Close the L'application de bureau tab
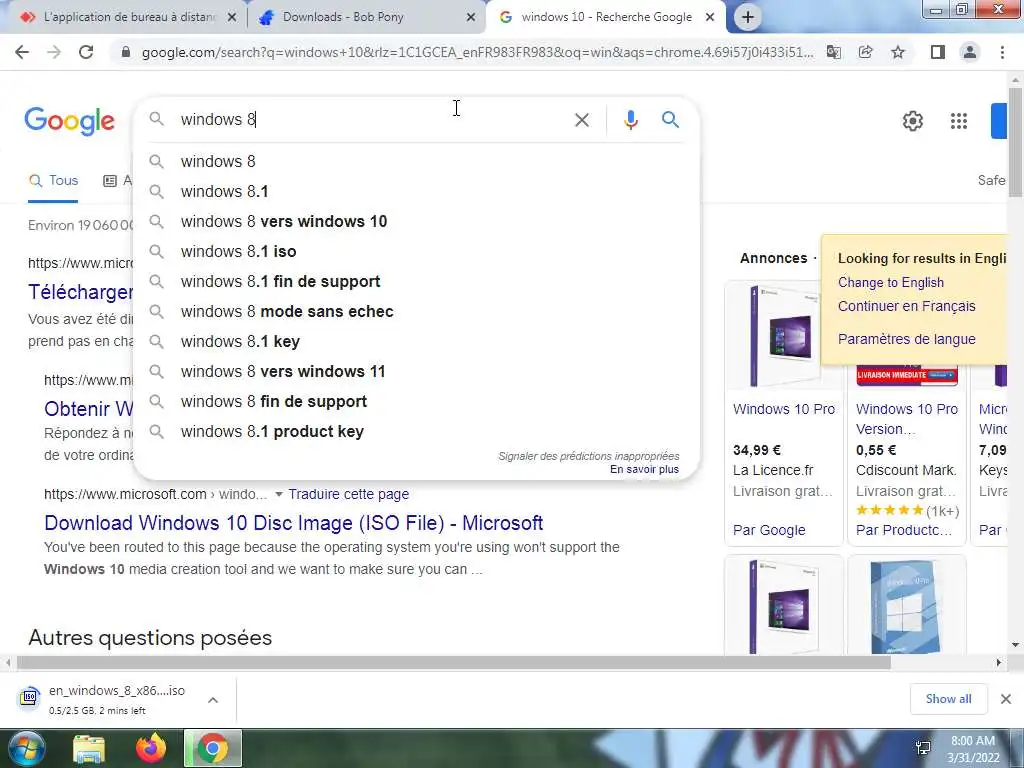The image size is (1024, 768). coord(231,18)
